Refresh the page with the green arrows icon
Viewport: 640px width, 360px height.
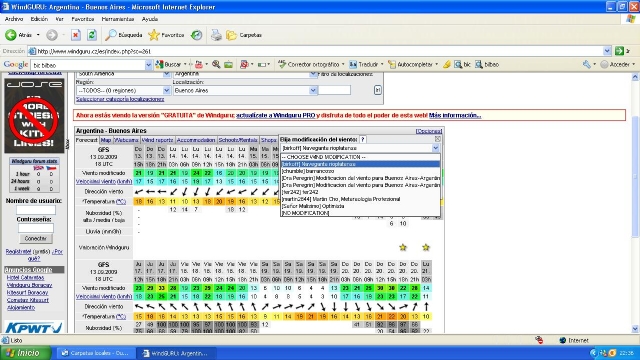[92, 35]
